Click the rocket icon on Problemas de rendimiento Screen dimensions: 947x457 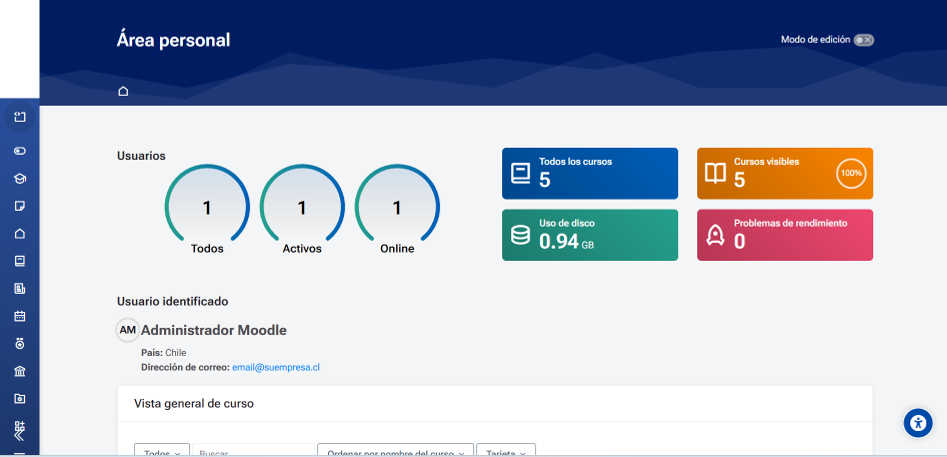(716, 235)
